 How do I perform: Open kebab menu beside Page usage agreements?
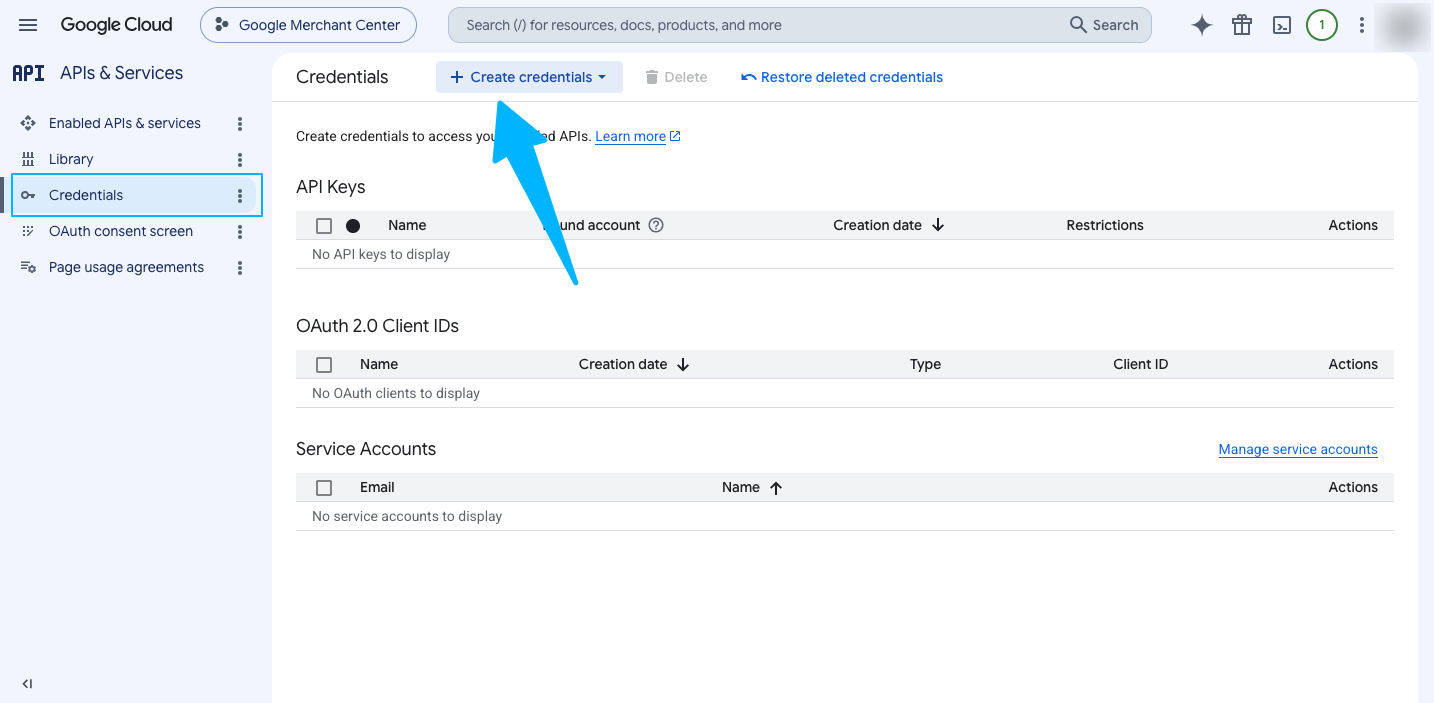[240, 268]
